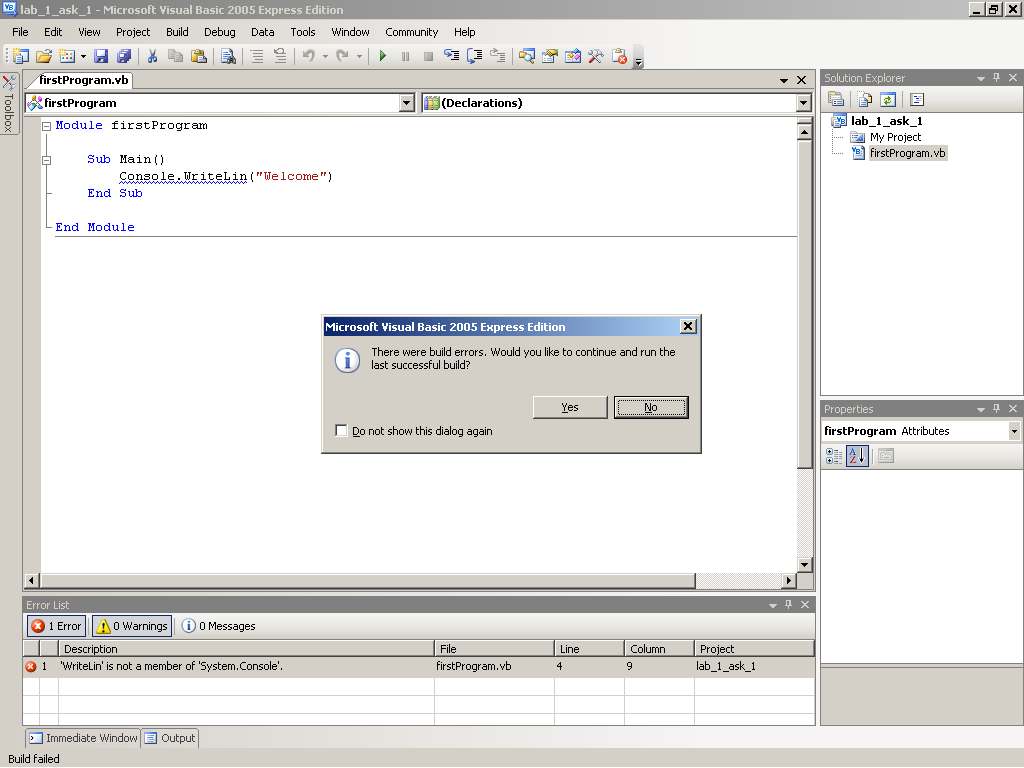Open the File menu
This screenshot has width=1024, height=768.
pyautogui.click(x=20, y=32)
